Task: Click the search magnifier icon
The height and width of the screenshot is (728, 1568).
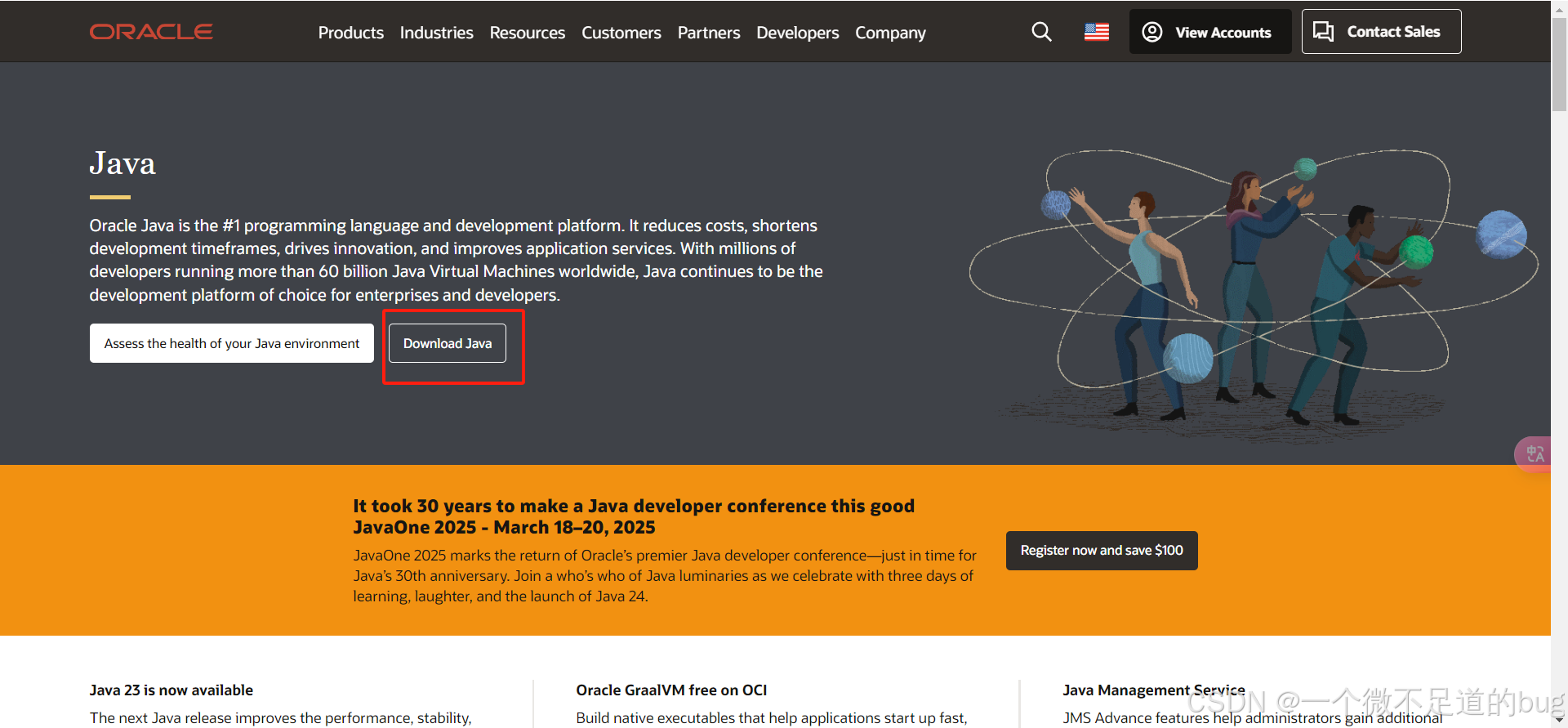Action: tap(1041, 32)
